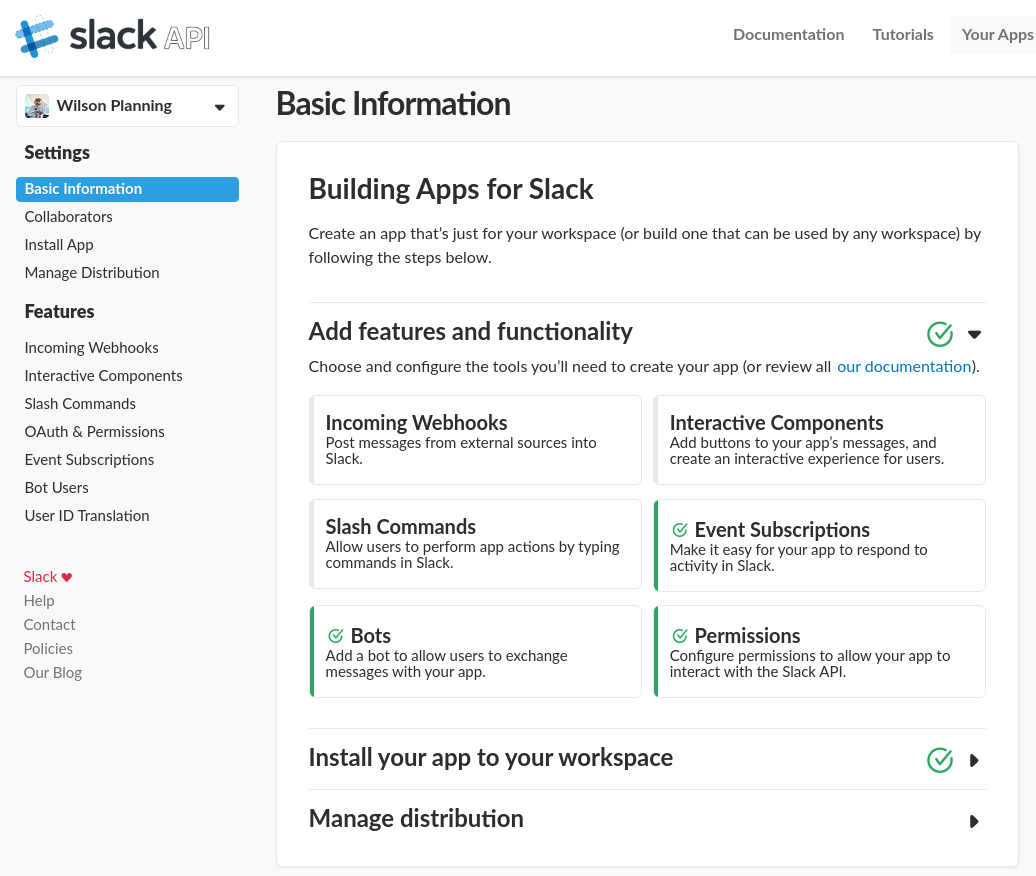Click the green checkmark on Bots card
Viewport: 1036px width, 876px height.
pyautogui.click(x=336, y=636)
